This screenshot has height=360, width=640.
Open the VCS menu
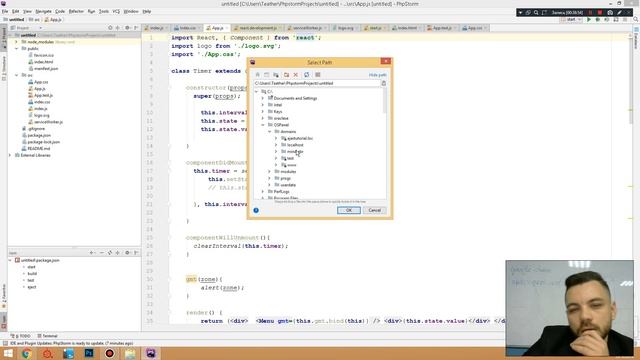[x=116, y=11]
